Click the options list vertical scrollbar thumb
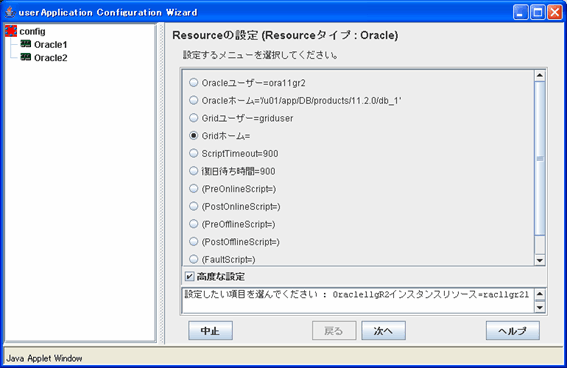The image size is (567, 368). [x=540, y=158]
